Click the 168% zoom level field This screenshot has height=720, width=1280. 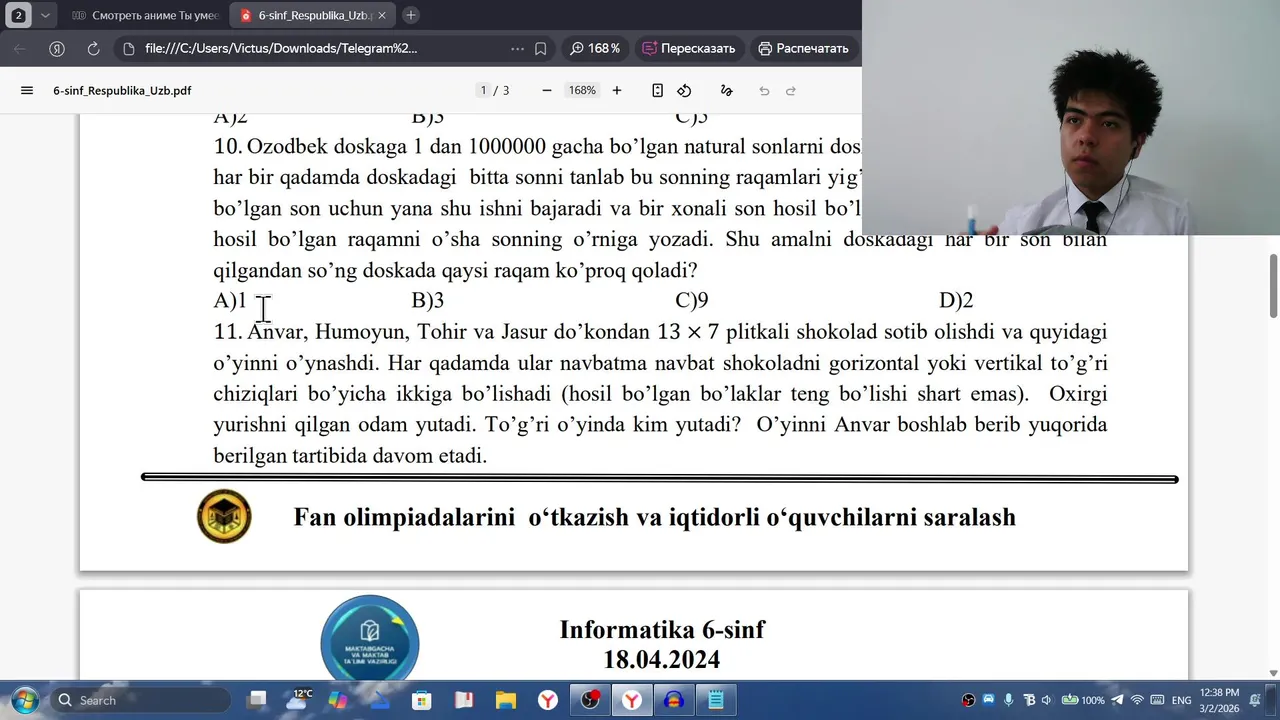[582, 90]
